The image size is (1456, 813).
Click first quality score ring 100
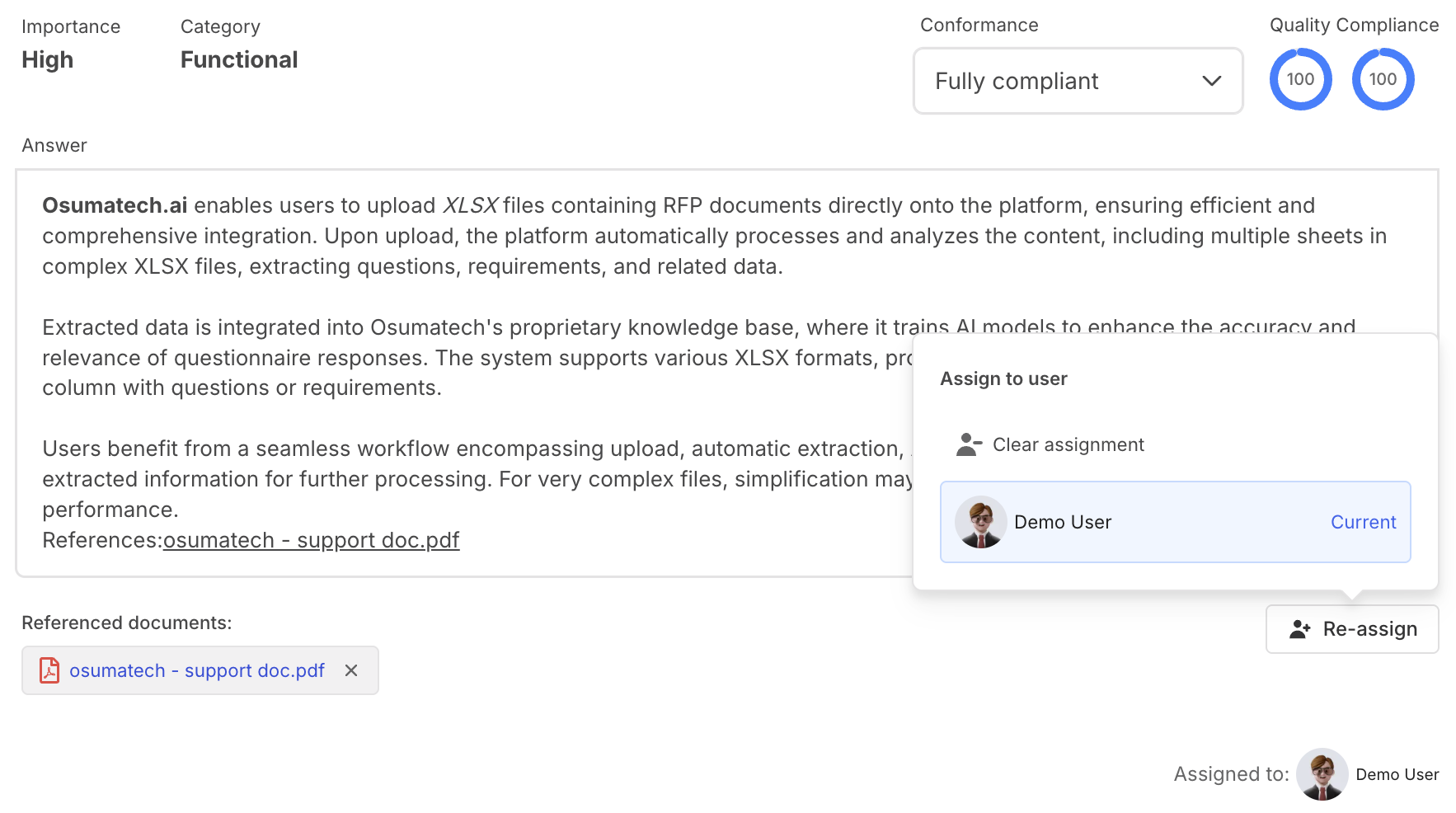point(1300,79)
